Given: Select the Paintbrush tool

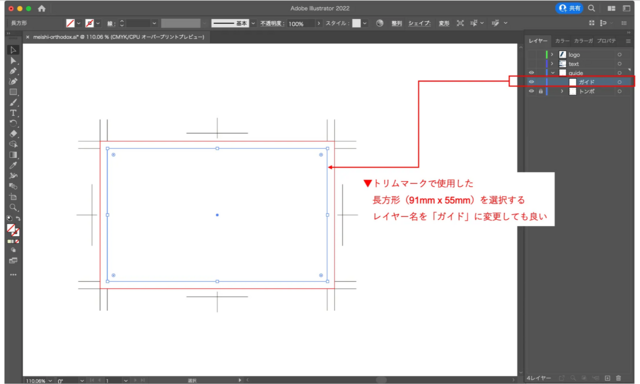Looking at the screenshot, I should [x=13, y=102].
